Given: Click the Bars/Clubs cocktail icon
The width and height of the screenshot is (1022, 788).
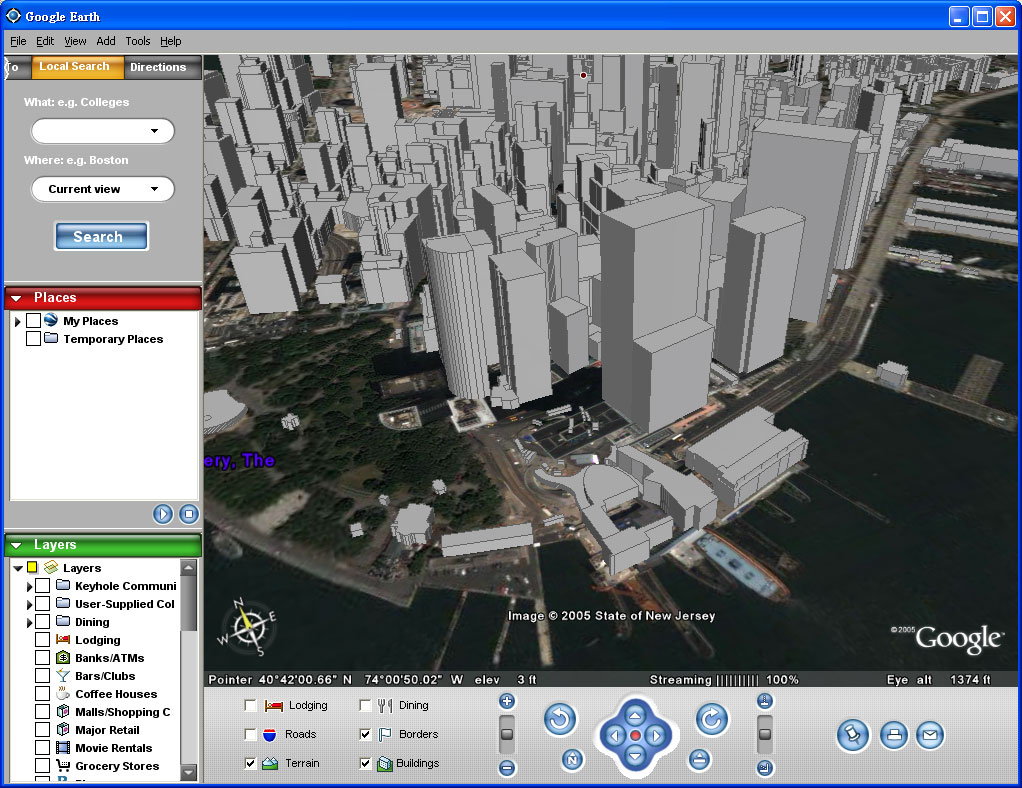Looking at the screenshot, I should pos(63,676).
